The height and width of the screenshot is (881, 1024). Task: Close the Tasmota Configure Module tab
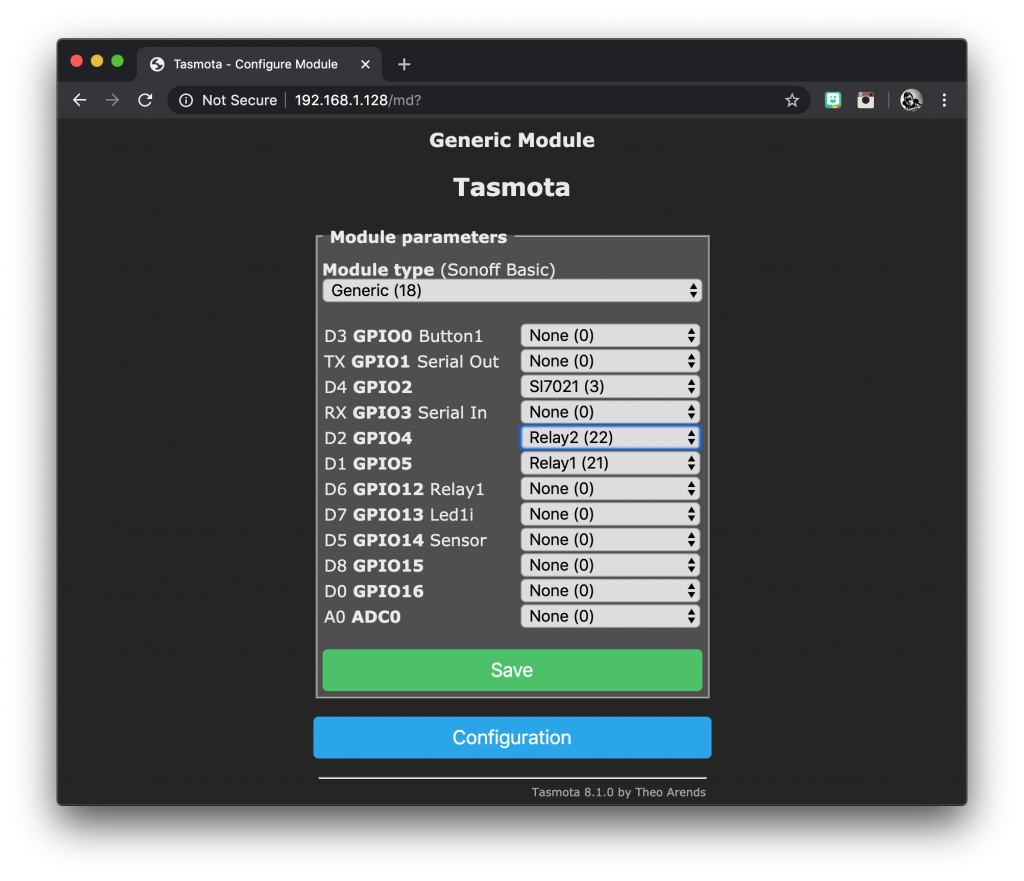pyautogui.click(x=366, y=64)
